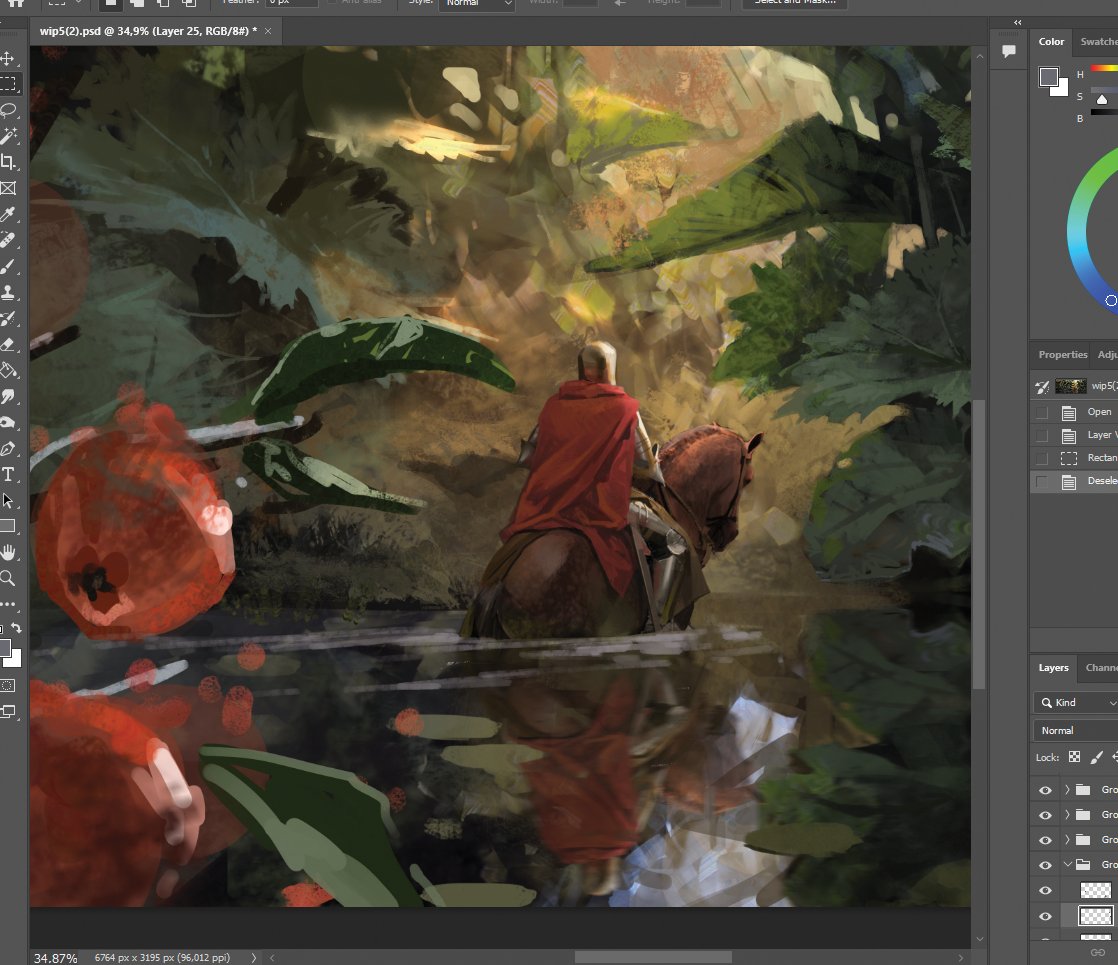Viewport: 1118px width, 965px height.
Task: Open the Normal blend mode dropdown
Action: pyautogui.click(x=1075, y=730)
